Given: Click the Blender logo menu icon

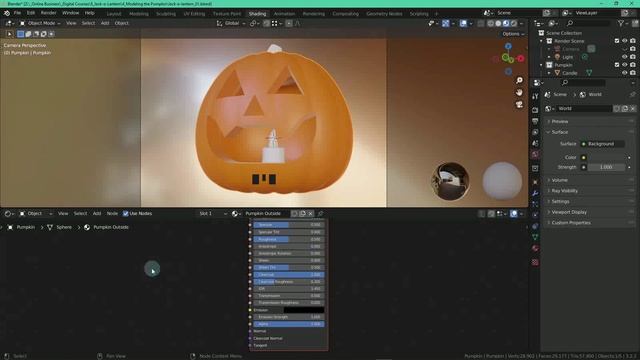Looking at the screenshot, I should tap(7, 13).
